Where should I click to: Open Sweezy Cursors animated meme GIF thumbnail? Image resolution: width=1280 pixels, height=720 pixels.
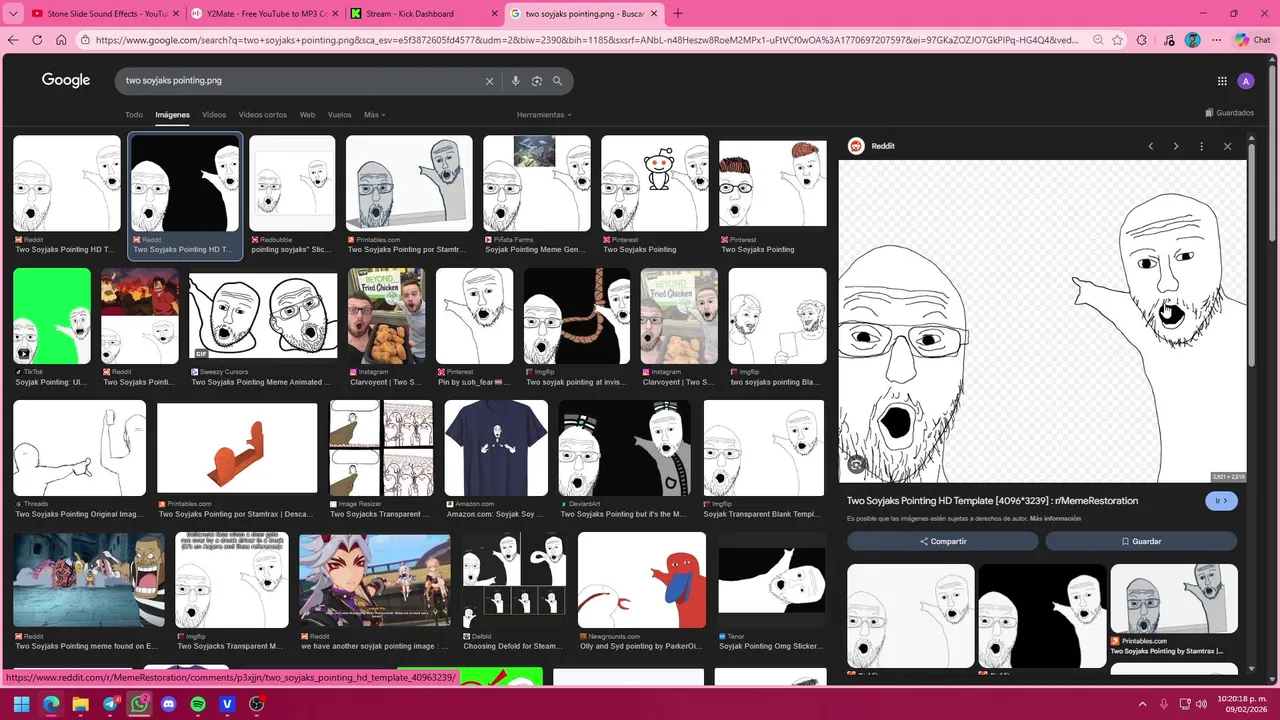[263, 316]
